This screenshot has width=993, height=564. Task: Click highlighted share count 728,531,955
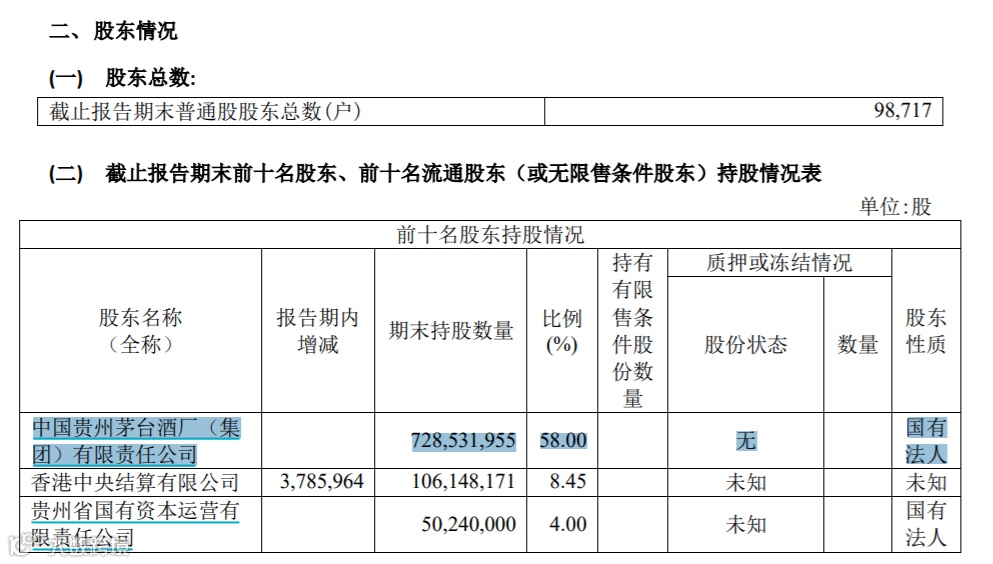[x=464, y=441]
